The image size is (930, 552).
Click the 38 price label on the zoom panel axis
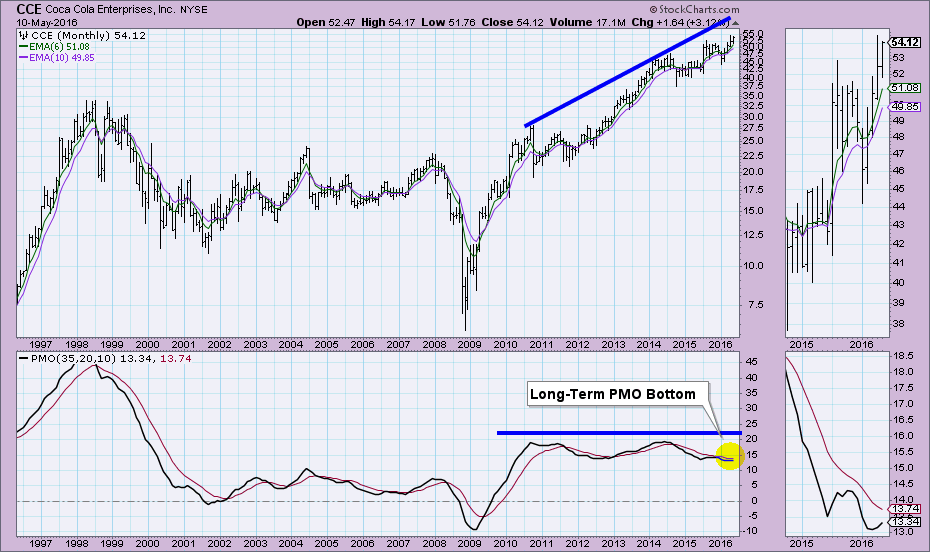(x=898, y=324)
